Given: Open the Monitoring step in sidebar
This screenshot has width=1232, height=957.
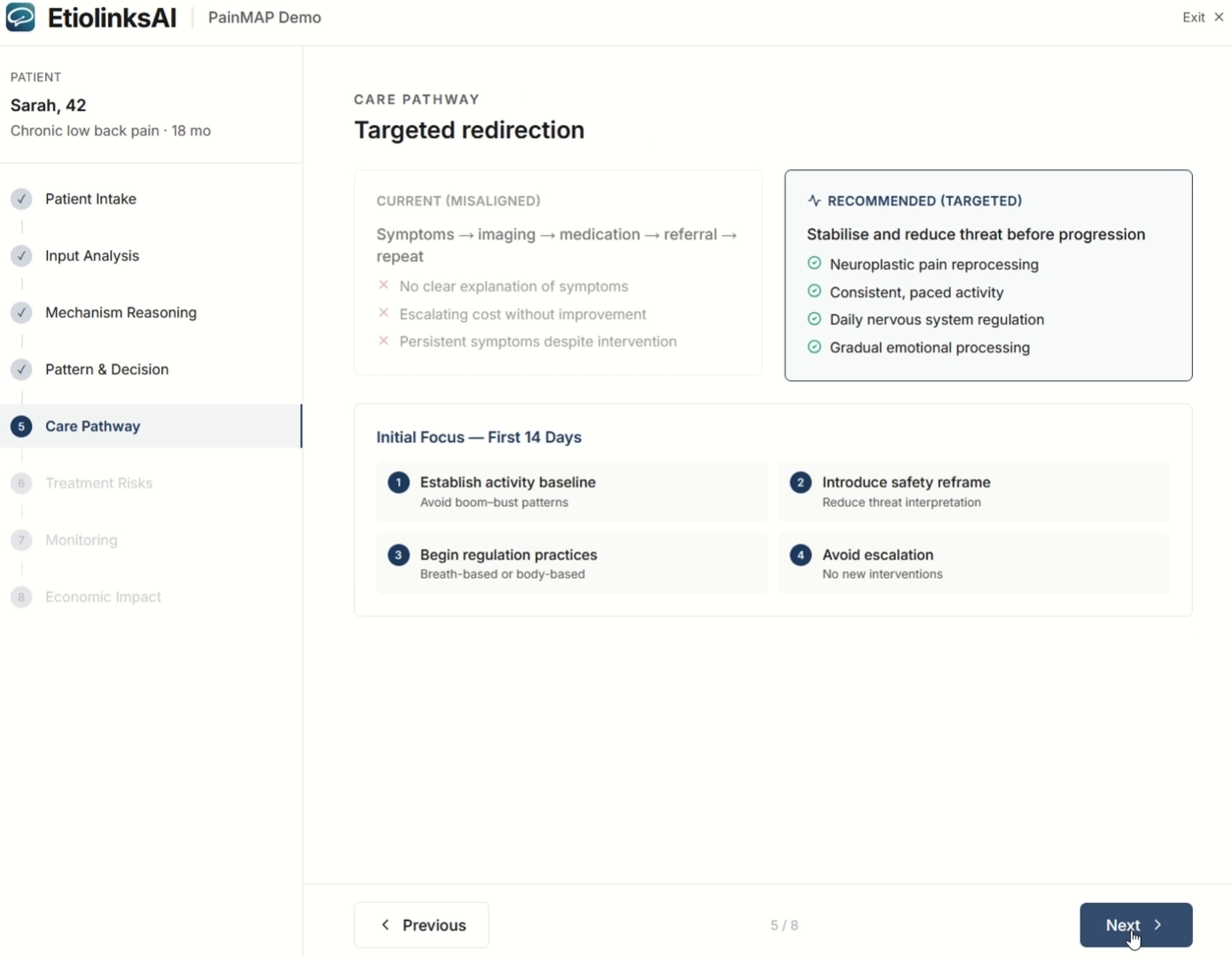Looking at the screenshot, I should click(x=81, y=540).
